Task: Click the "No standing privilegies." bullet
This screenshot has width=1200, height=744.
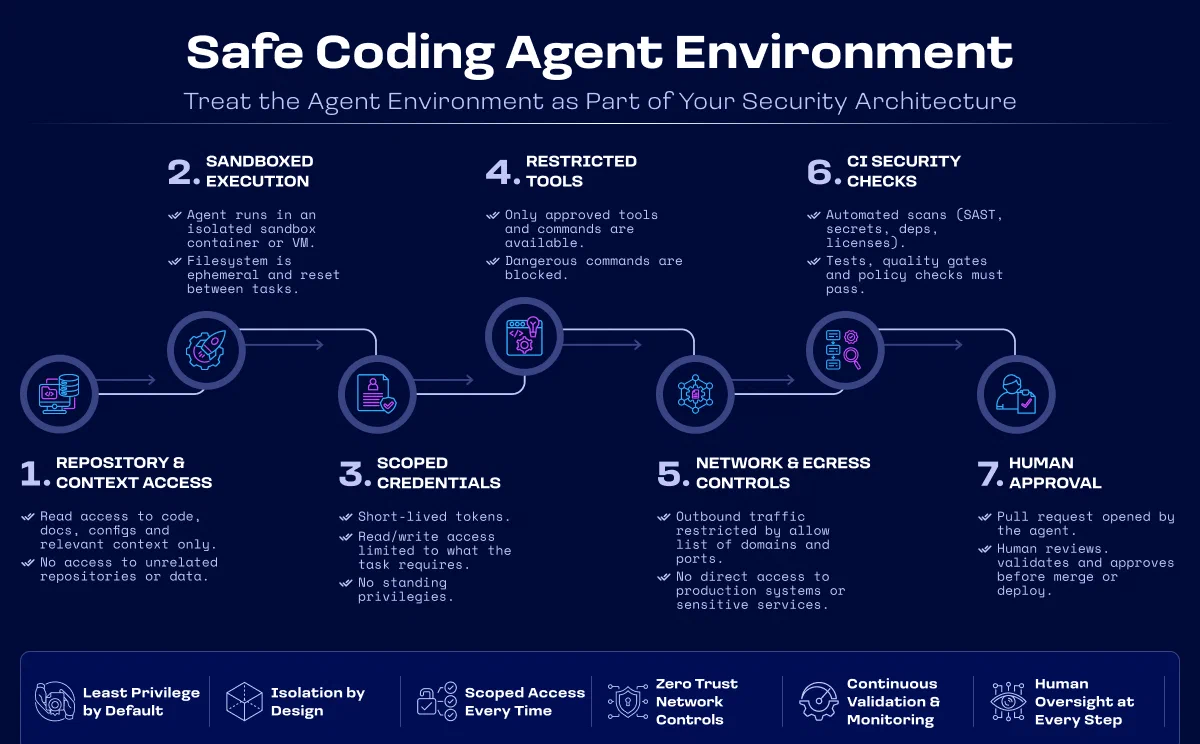Action: [406, 589]
